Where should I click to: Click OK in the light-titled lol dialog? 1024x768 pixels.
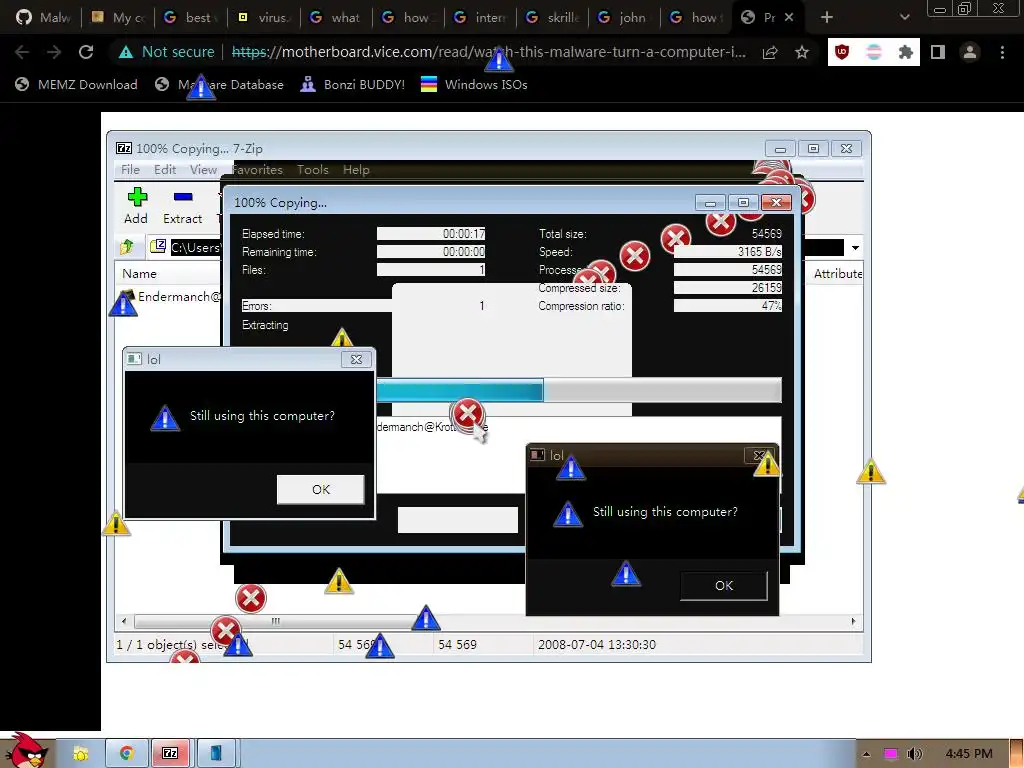321,489
